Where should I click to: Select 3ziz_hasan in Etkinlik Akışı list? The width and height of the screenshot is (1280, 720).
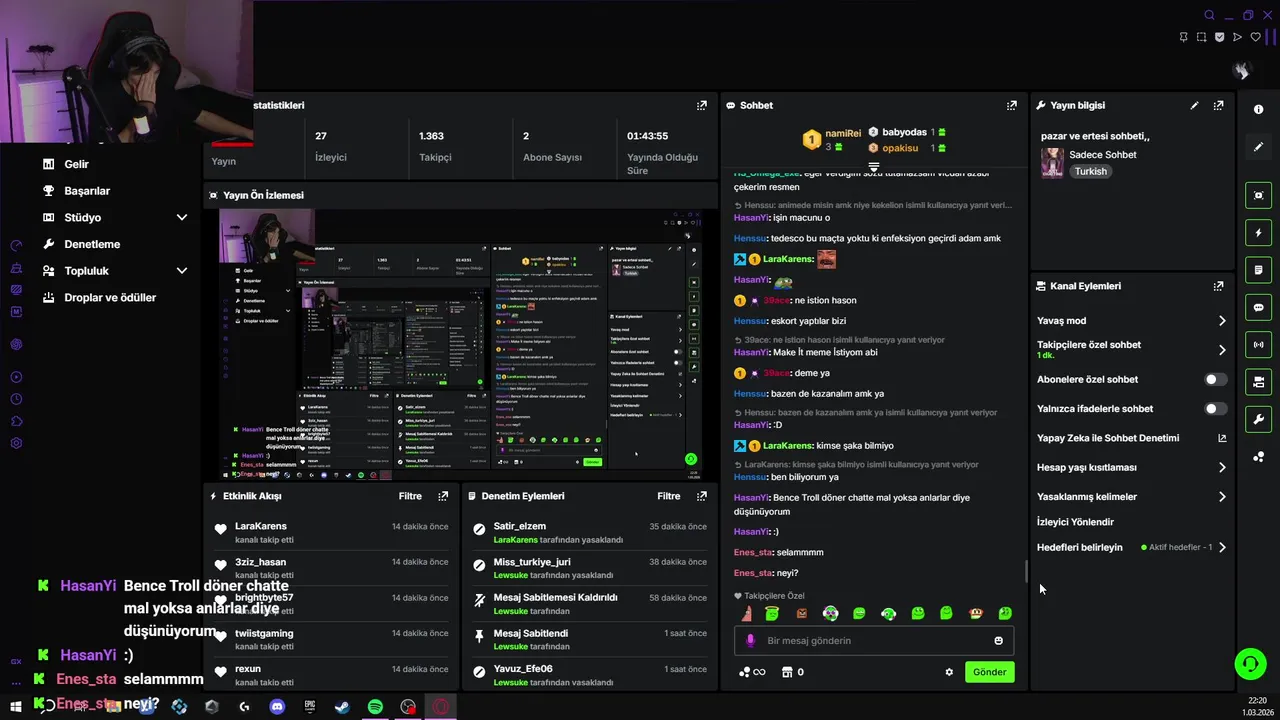point(261,562)
